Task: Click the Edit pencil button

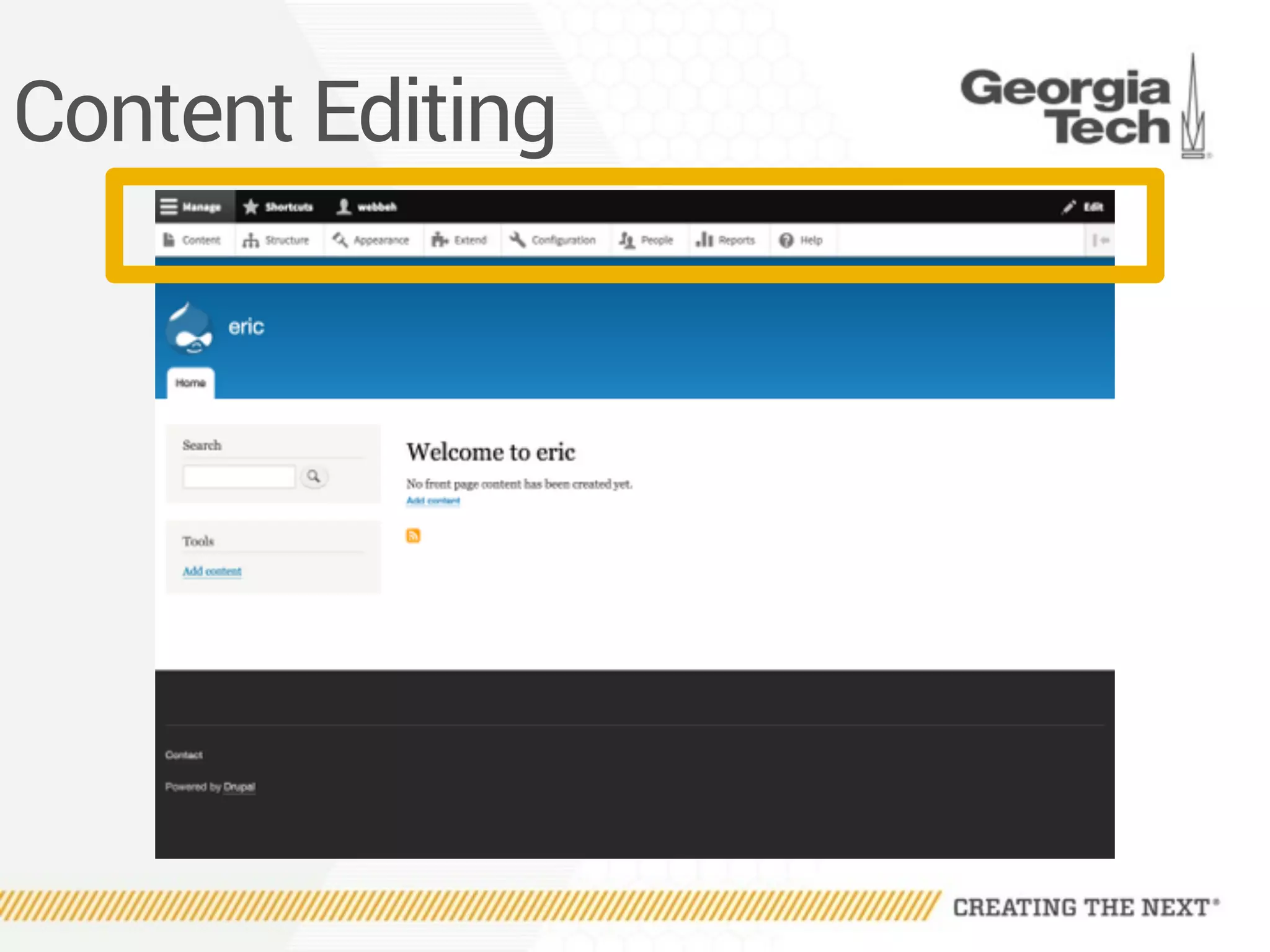Action: (x=1082, y=206)
